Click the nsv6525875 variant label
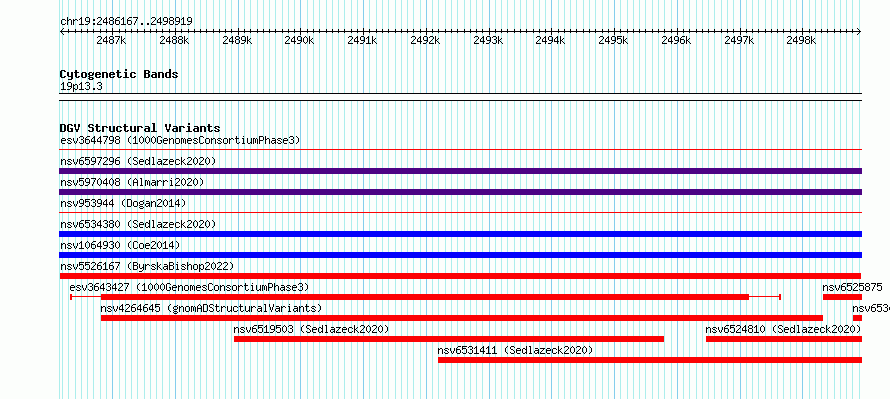 [853, 287]
